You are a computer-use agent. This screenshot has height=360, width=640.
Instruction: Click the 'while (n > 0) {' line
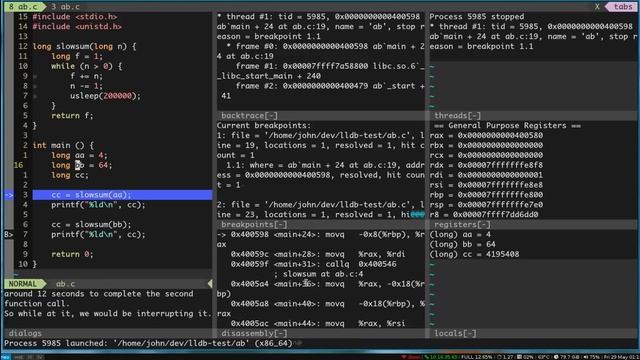[87, 66]
